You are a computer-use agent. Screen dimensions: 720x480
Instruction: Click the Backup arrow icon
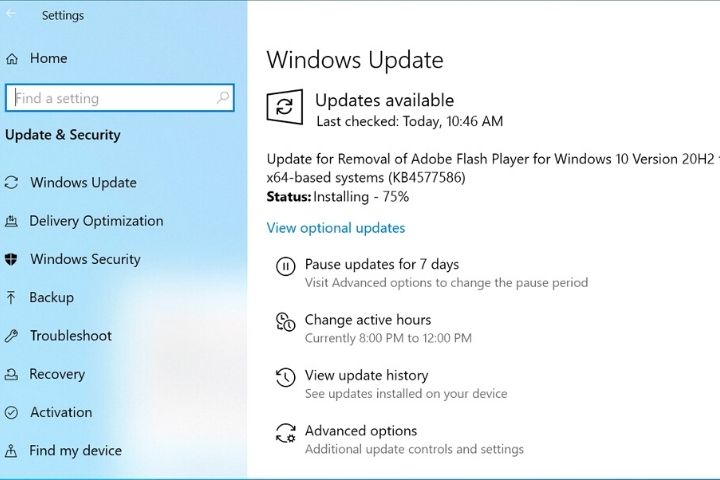(x=12, y=297)
